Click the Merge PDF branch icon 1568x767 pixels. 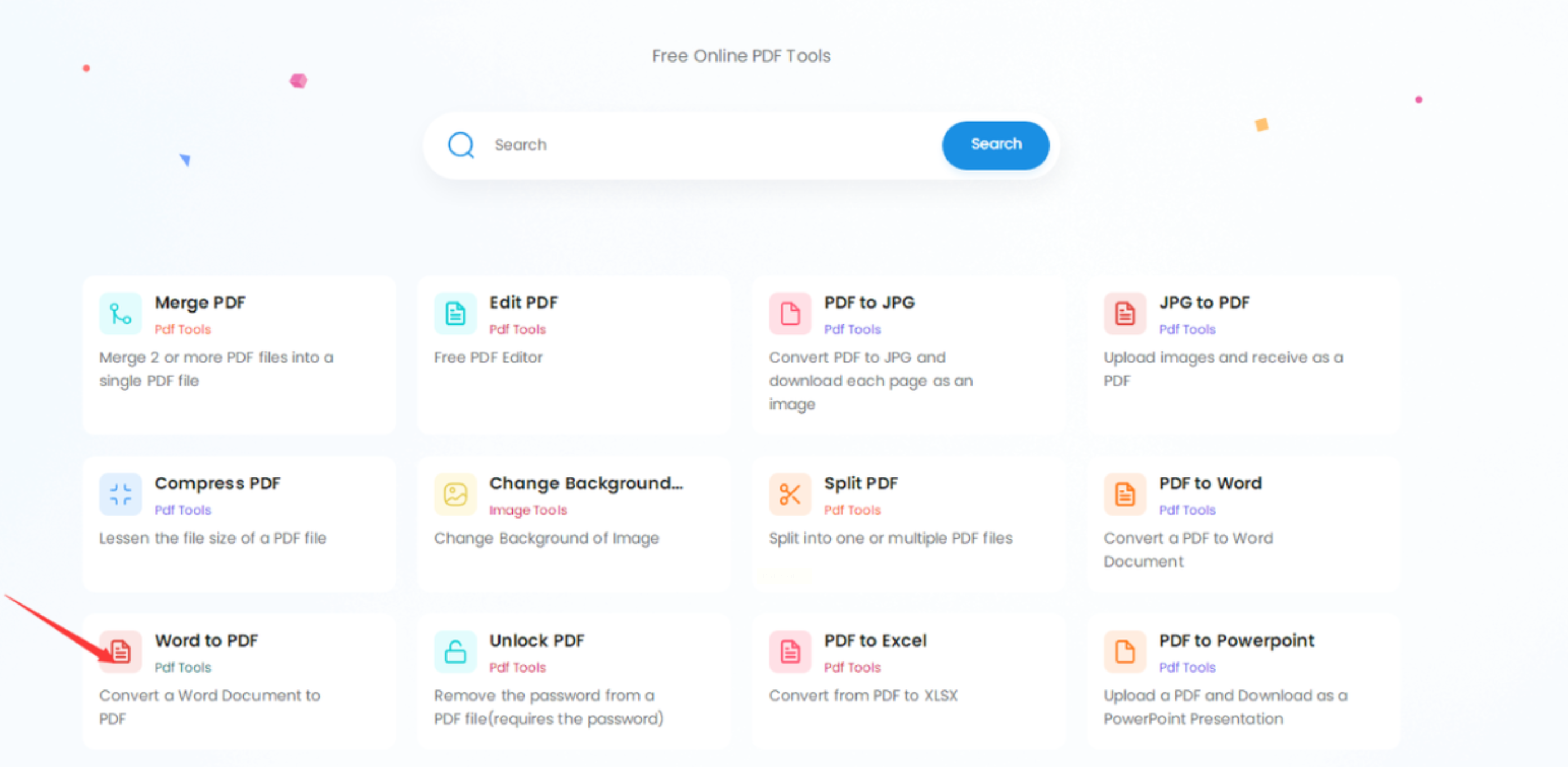(x=120, y=314)
